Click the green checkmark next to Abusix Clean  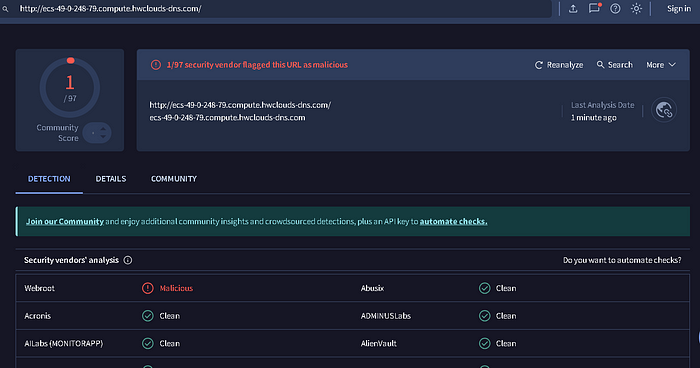484,288
